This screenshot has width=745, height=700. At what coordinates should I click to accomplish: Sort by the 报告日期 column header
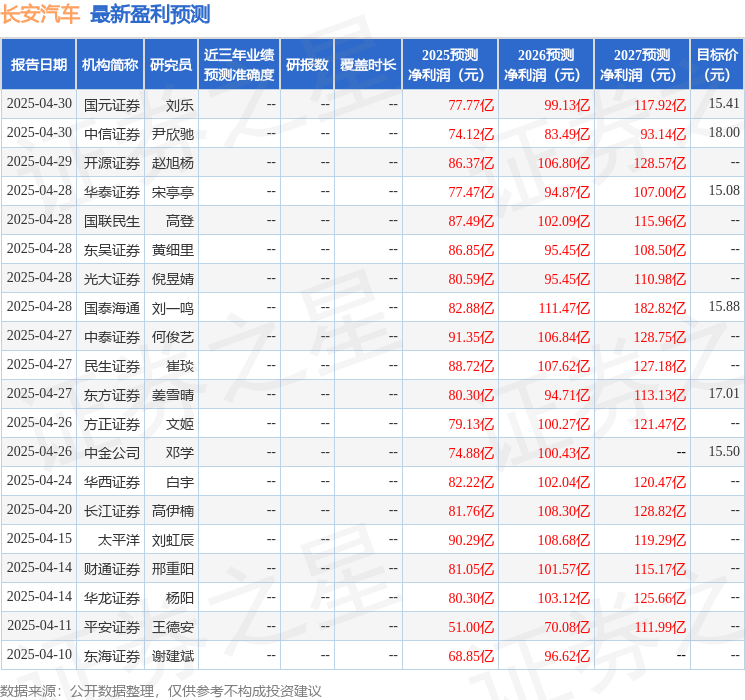pyautogui.click(x=39, y=65)
